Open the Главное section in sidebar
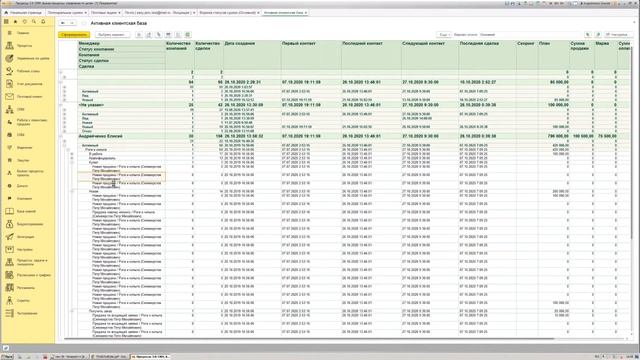The height and width of the screenshot is (360, 640). point(27,33)
